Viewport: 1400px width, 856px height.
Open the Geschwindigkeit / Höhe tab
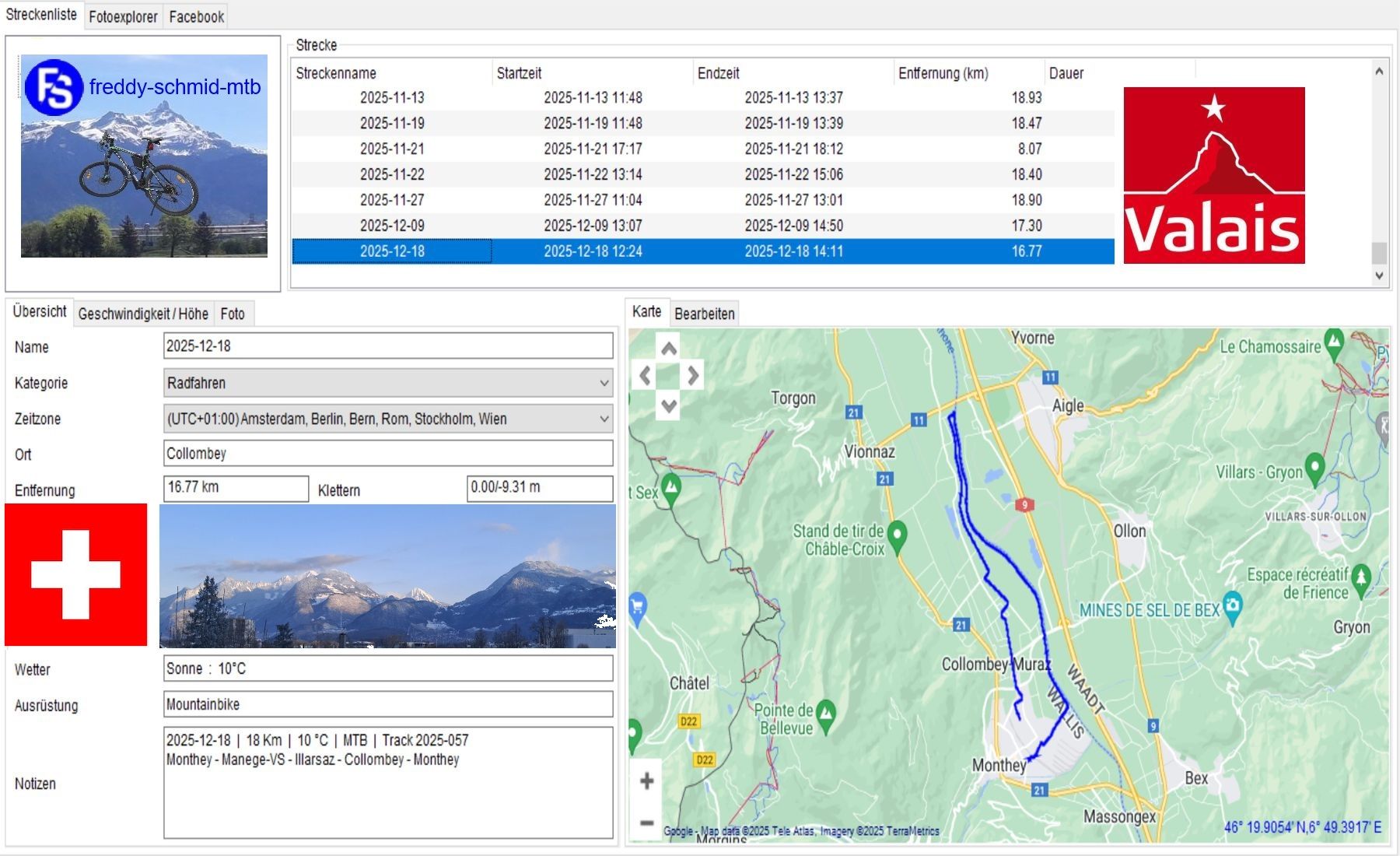(143, 314)
